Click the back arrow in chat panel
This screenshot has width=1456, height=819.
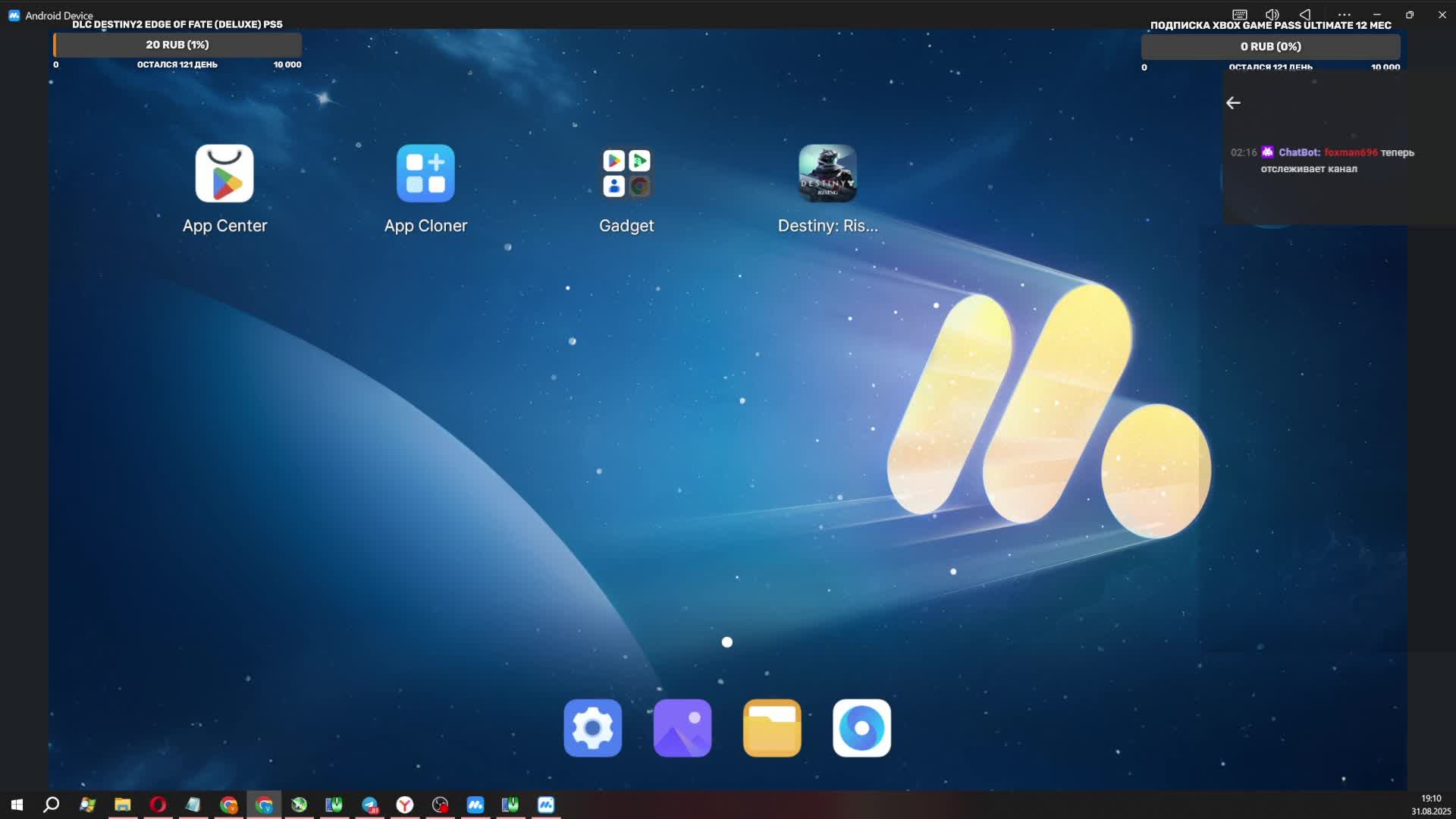(1233, 103)
